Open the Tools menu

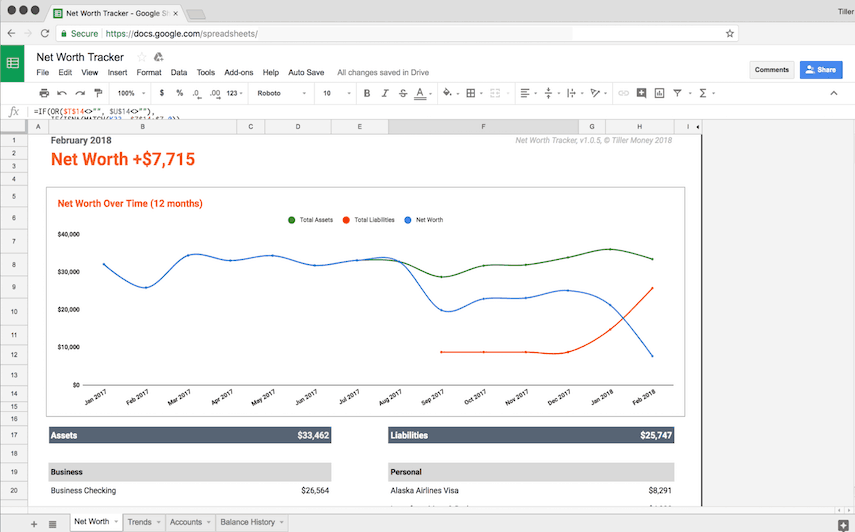click(x=206, y=72)
